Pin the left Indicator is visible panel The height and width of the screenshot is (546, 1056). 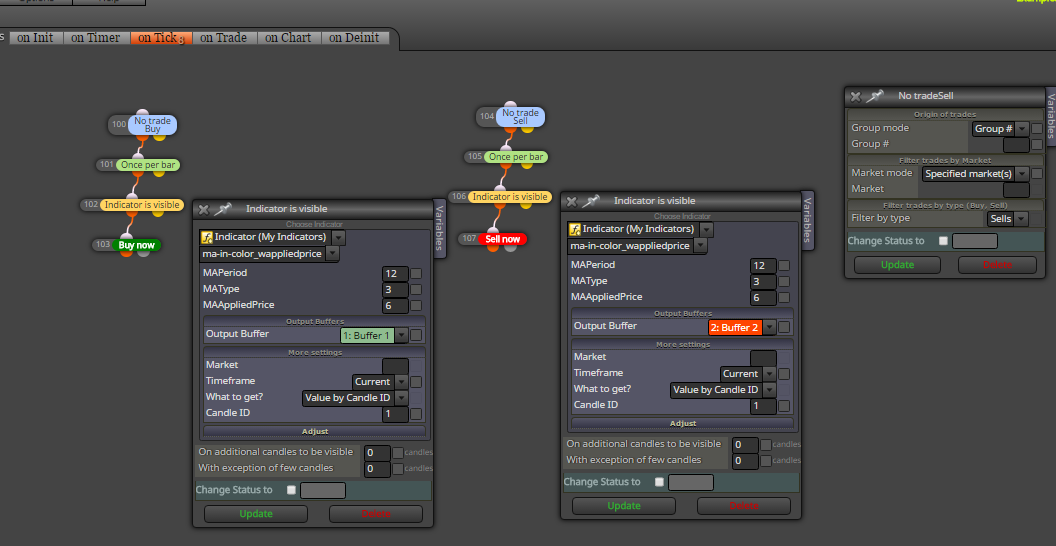(x=223, y=209)
